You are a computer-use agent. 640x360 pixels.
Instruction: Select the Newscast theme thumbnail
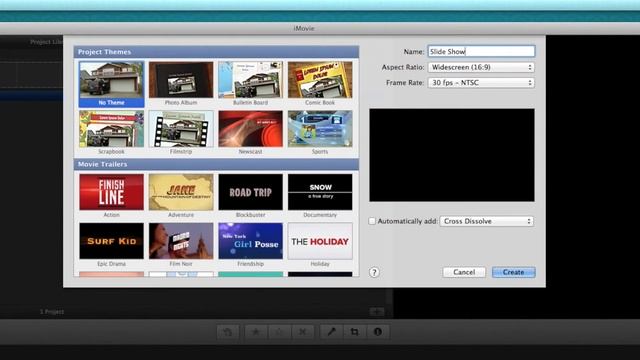[250, 129]
